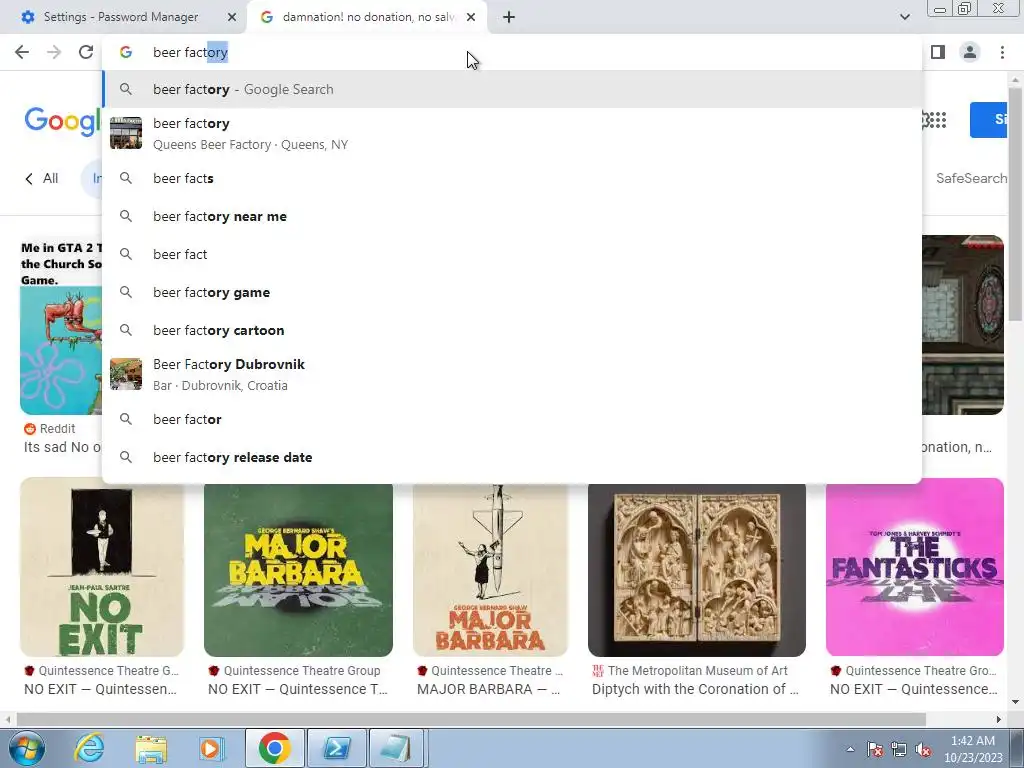Viewport: 1024px width, 768px height.
Task: Select the damnation! no donation tab
Action: tap(367, 17)
